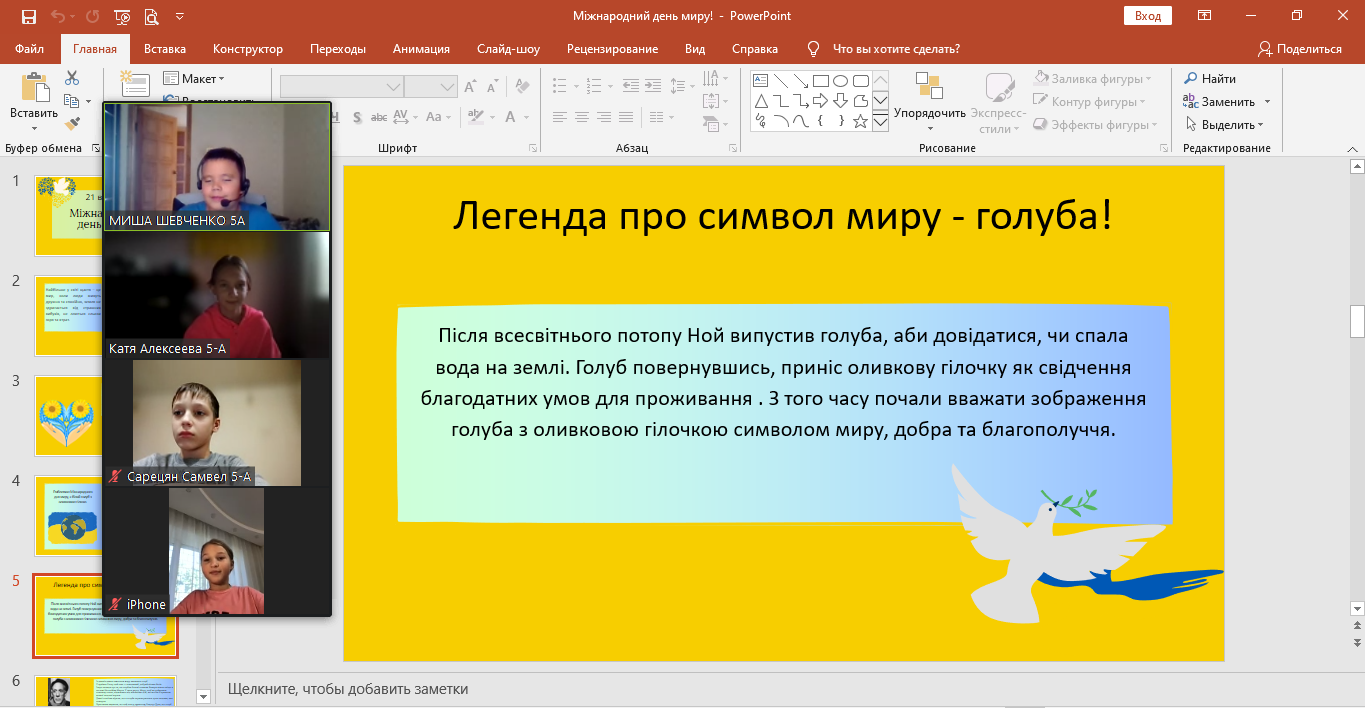Switch to the Переходы tab
Screen dimensions: 1365x708
click(338, 49)
